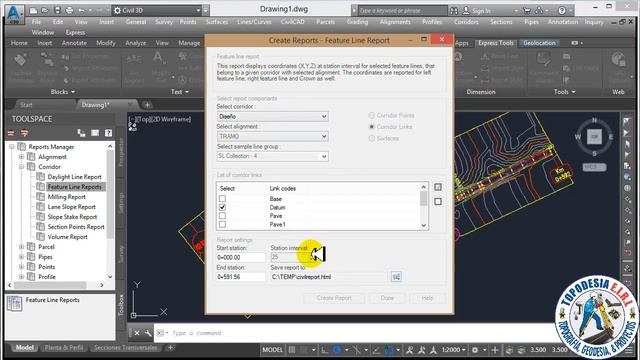Click the Toolspace help question mark icon
The width and height of the screenshot is (640, 360).
click(108, 133)
